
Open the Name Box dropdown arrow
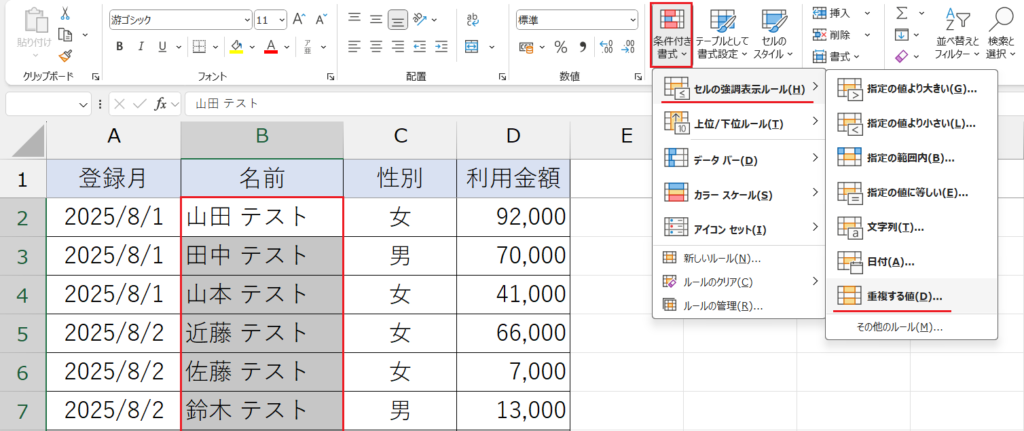[x=83, y=104]
